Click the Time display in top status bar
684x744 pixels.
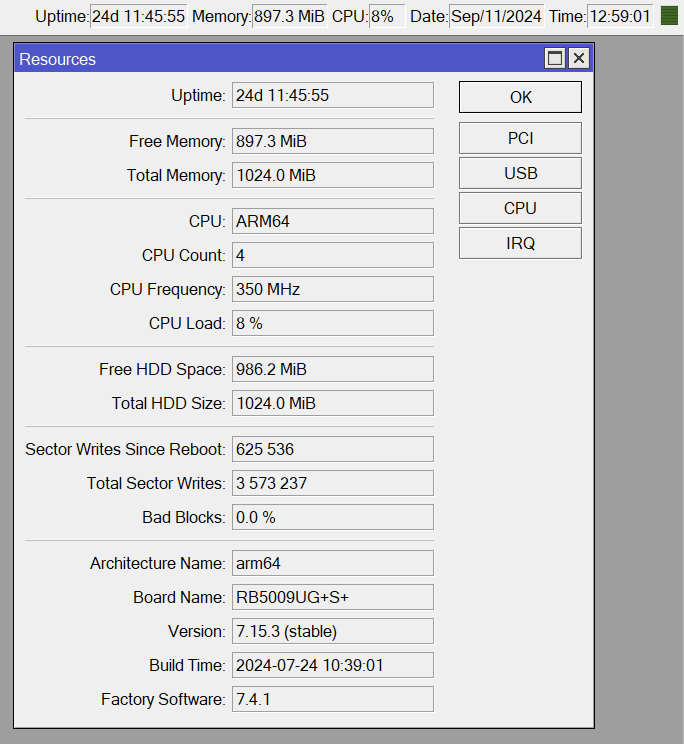point(620,16)
